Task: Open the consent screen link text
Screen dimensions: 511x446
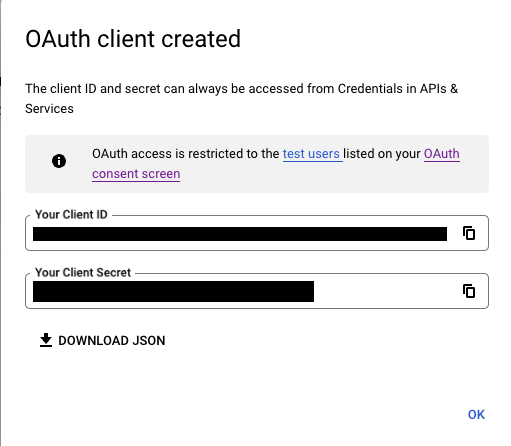Action: [x=136, y=174]
